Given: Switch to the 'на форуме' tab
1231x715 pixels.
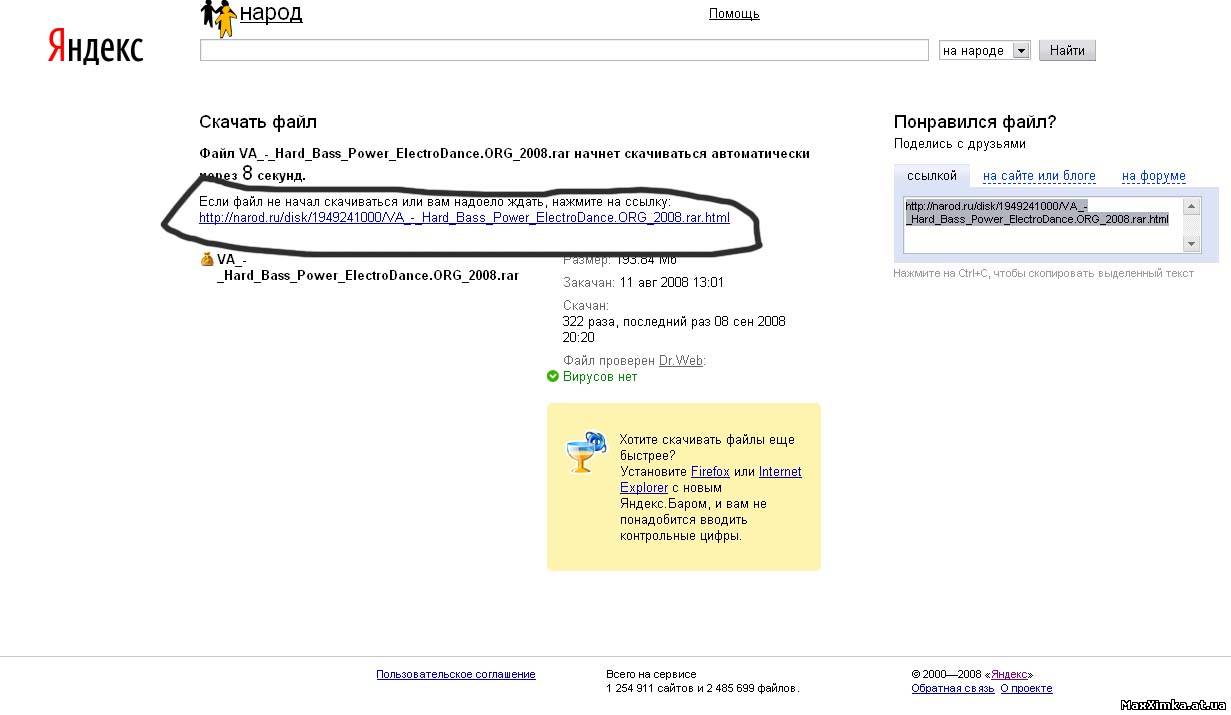Looking at the screenshot, I should [1153, 176].
